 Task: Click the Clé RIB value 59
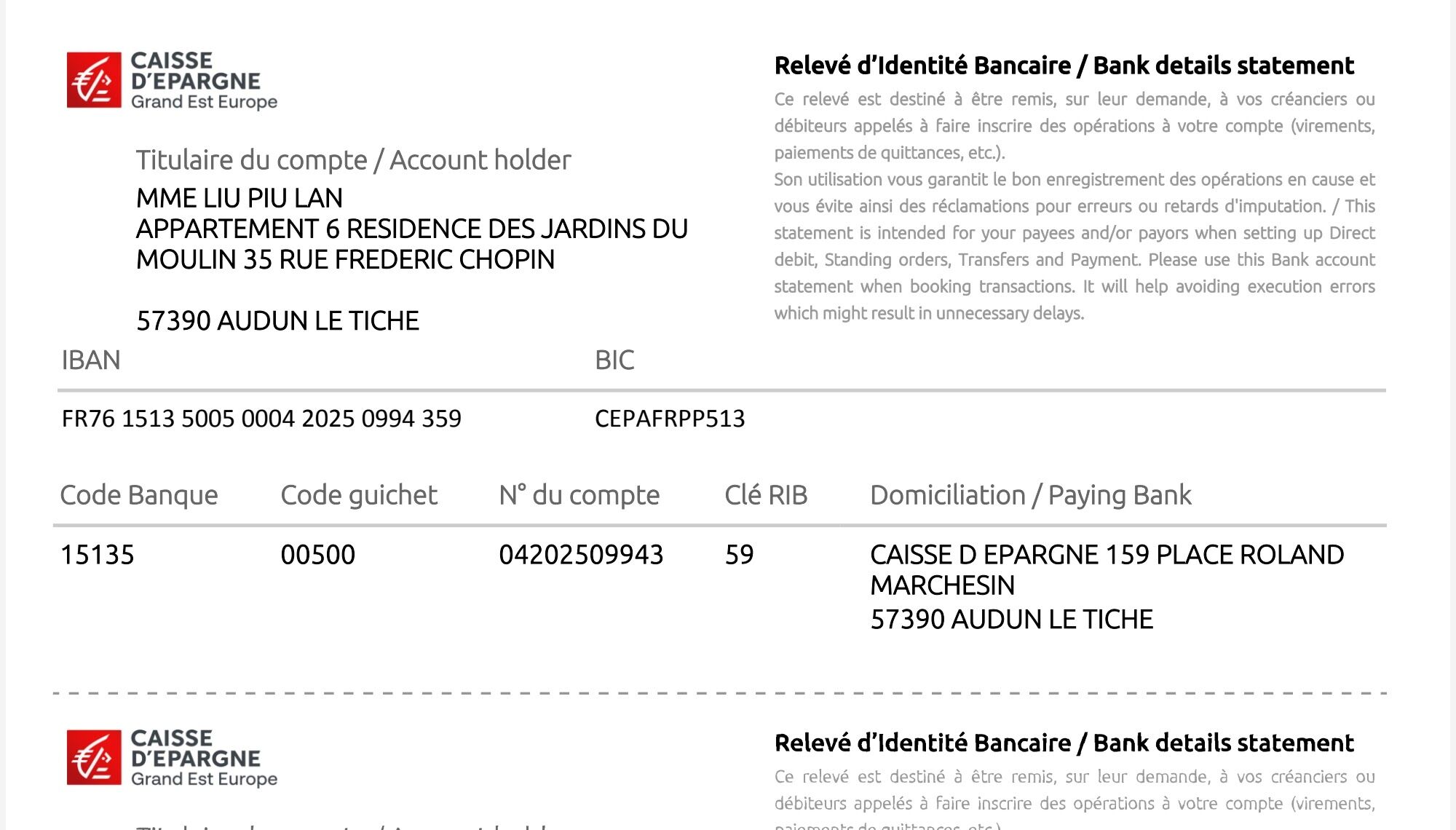pos(739,555)
